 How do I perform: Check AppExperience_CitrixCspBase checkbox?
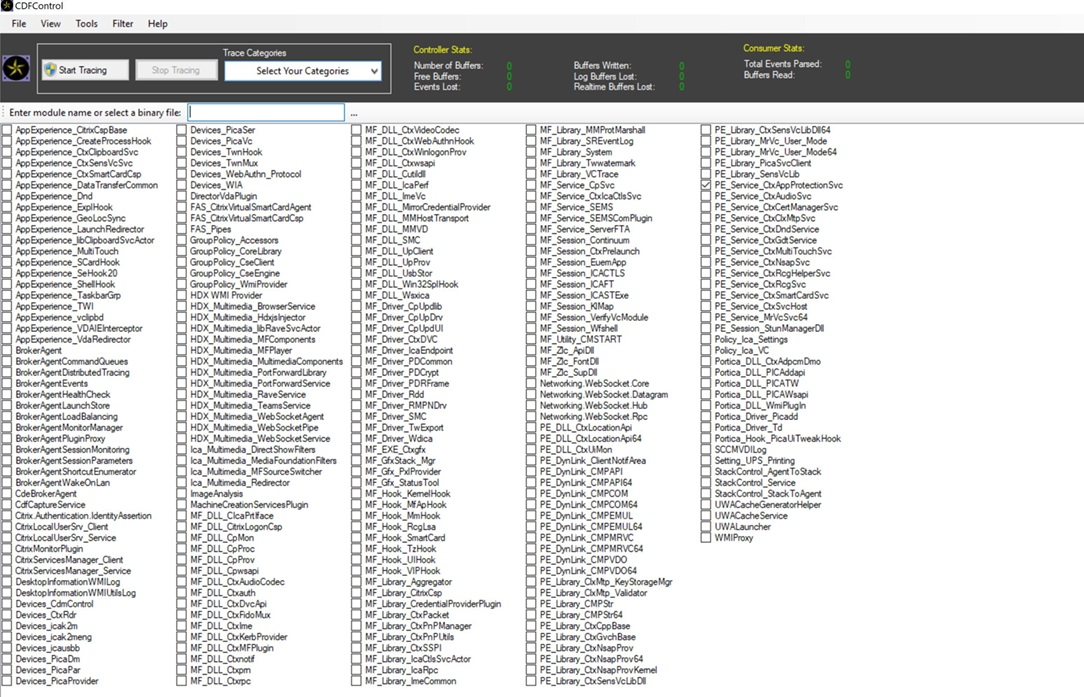(7, 130)
